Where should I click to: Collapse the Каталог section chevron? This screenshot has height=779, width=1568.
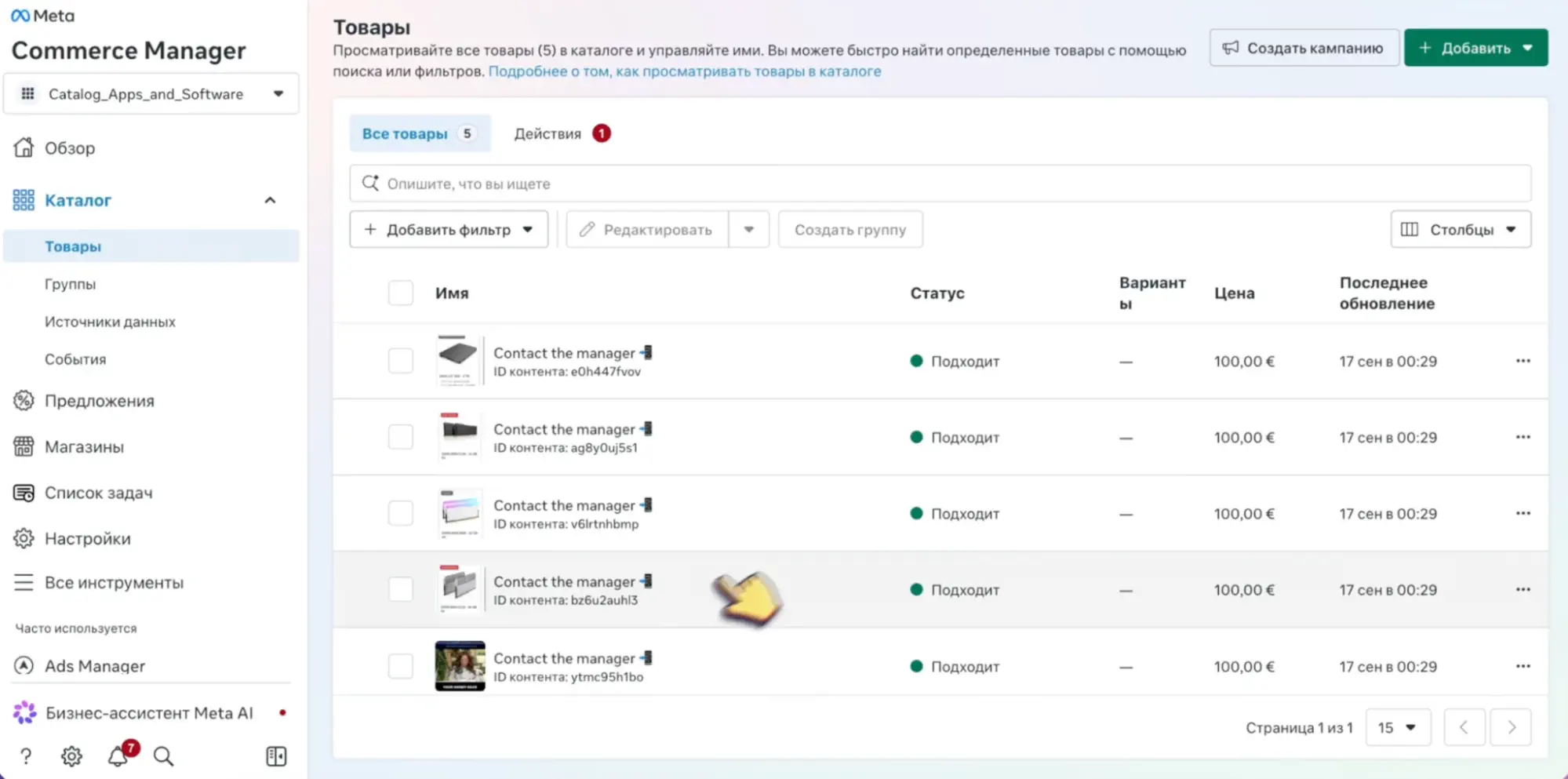point(270,200)
